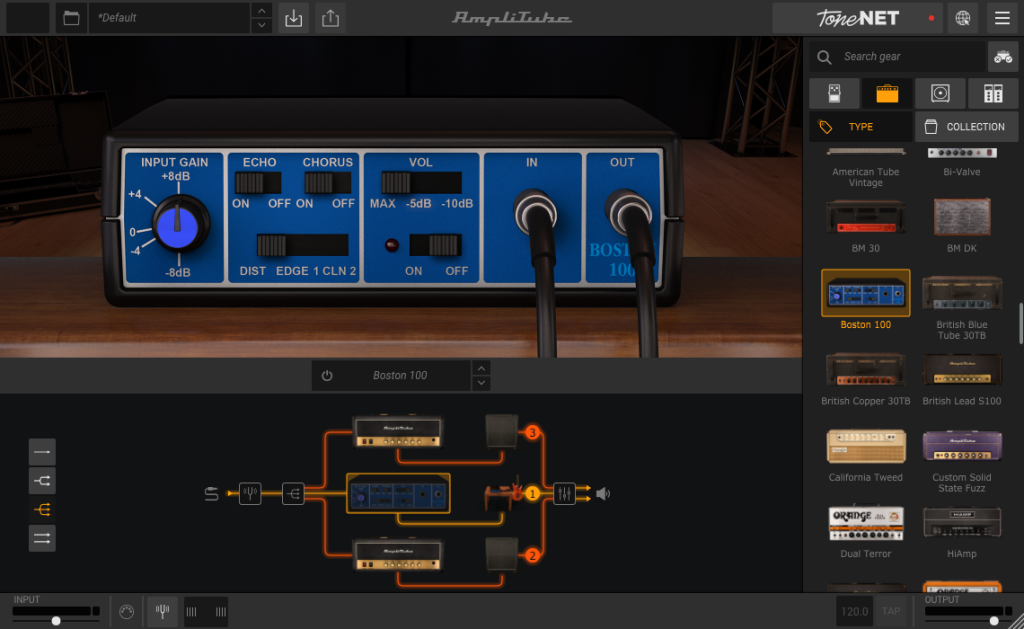The width and height of the screenshot is (1024, 629).
Task: Select the signal splitter block
Action: (x=293, y=494)
